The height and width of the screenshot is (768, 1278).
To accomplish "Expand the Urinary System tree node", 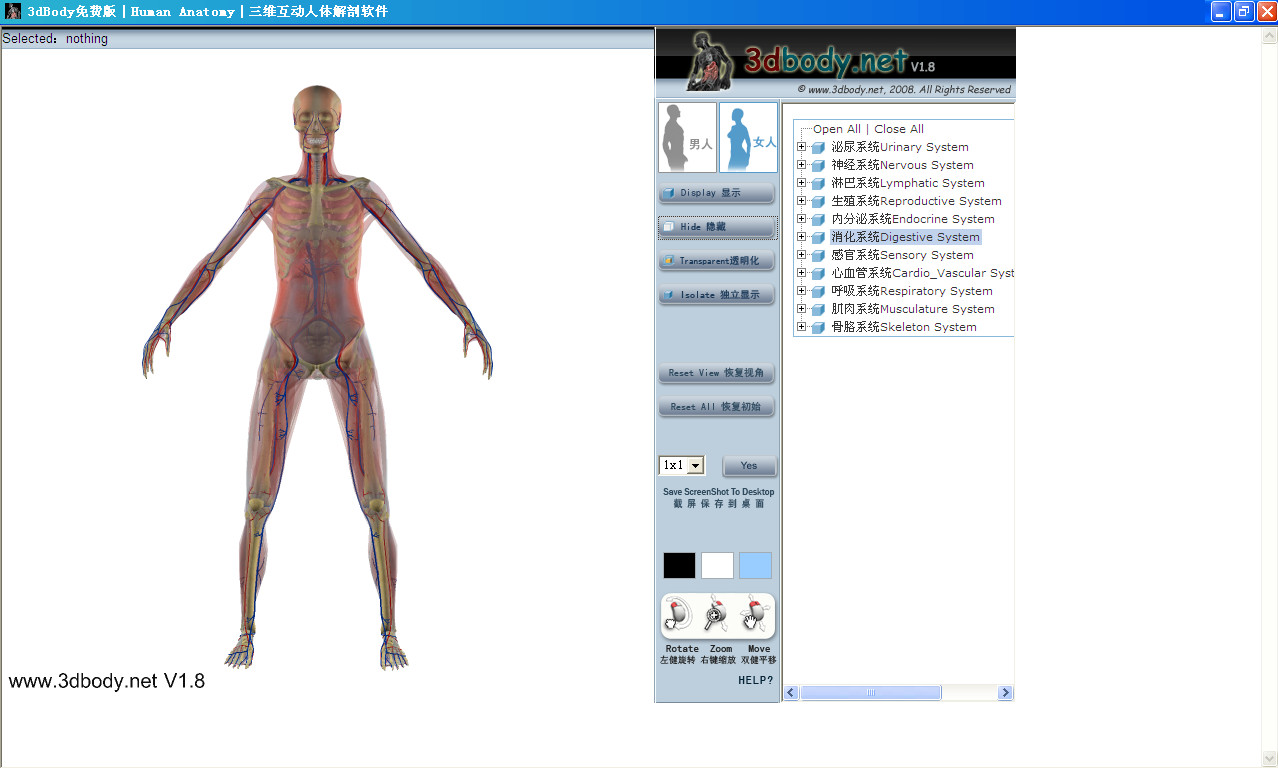I will point(802,146).
